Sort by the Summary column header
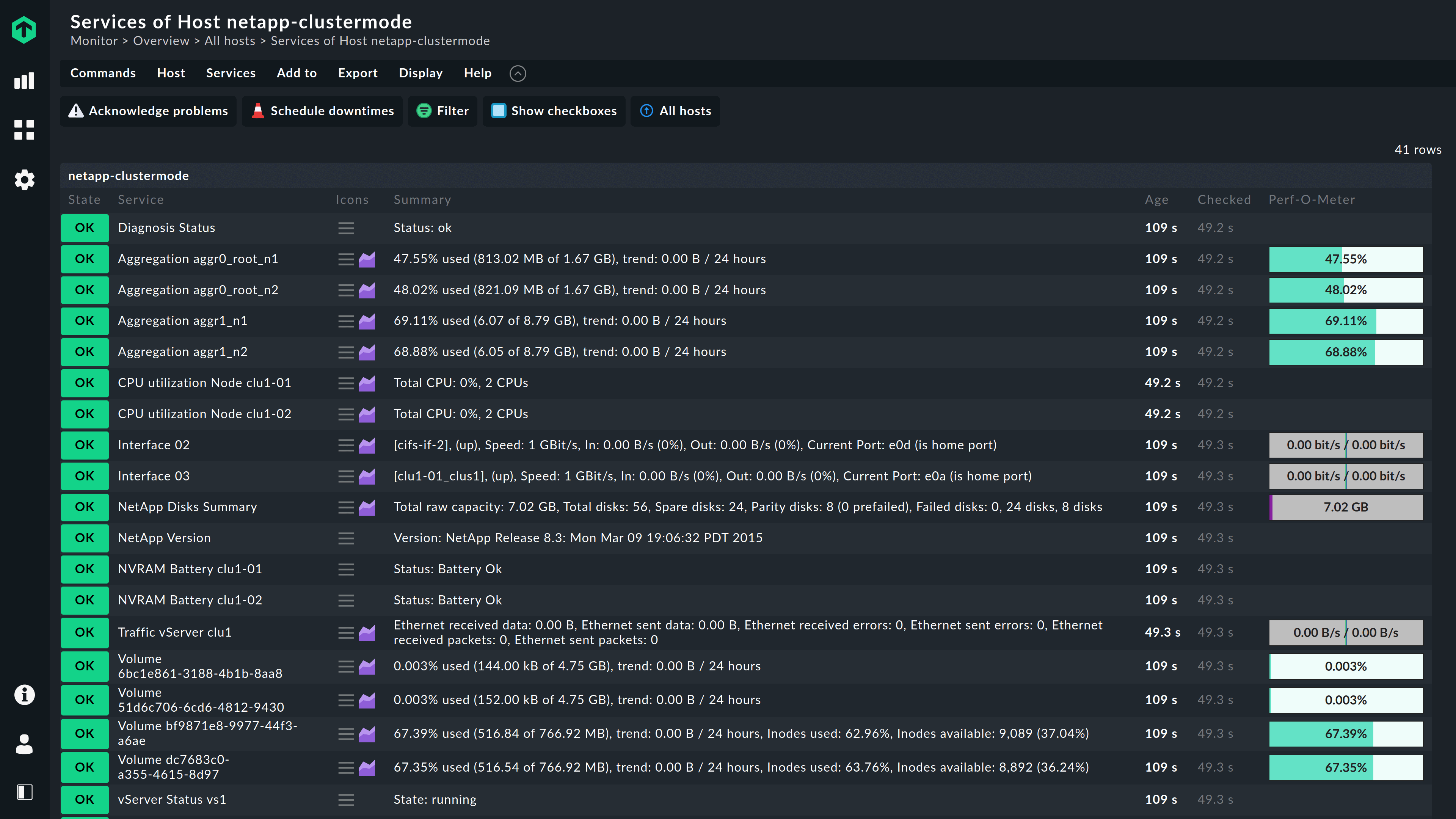This screenshot has width=1456, height=819. [x=422, y=199]
